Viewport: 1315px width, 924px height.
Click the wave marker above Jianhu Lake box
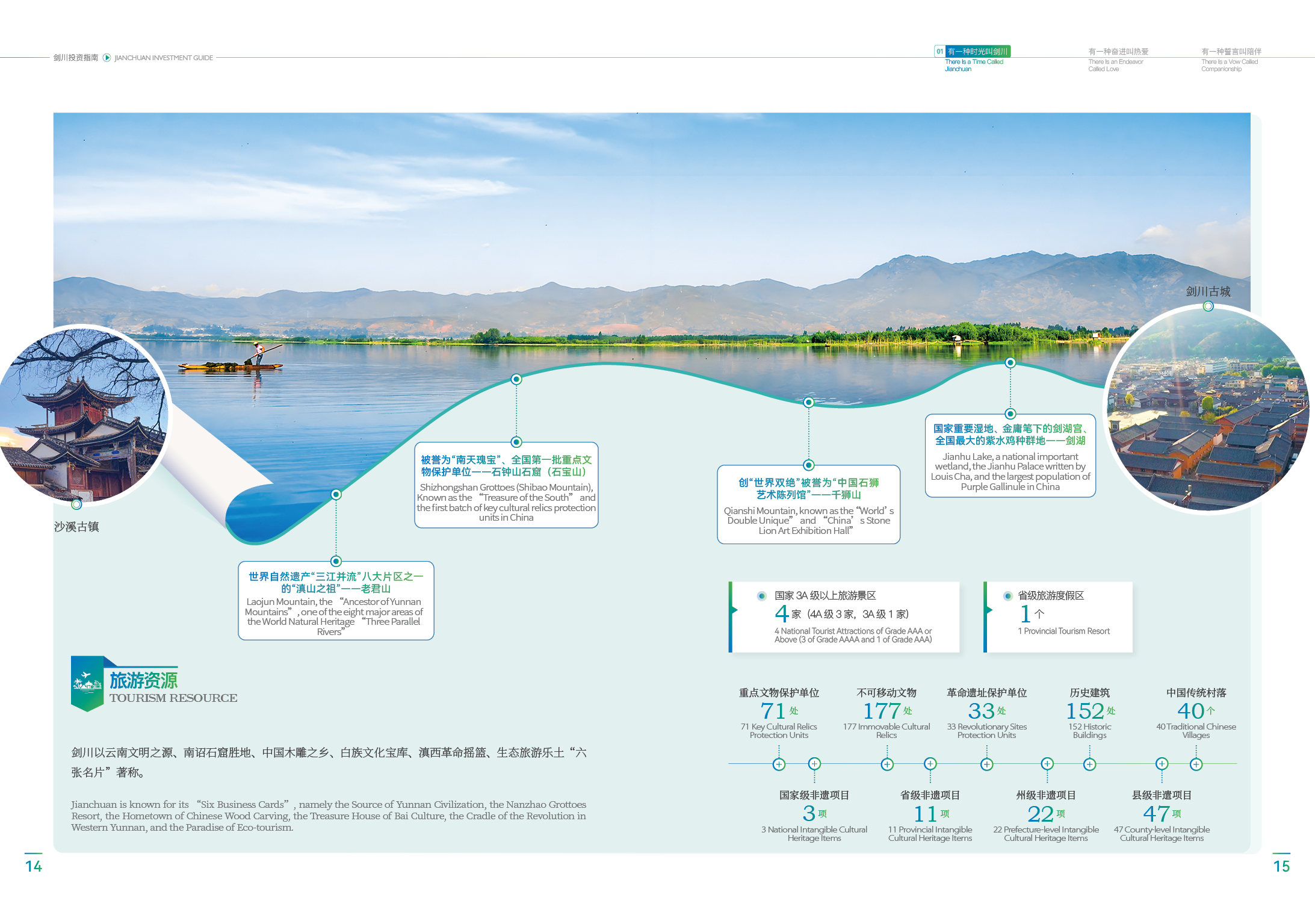[x=1010, y=362]
